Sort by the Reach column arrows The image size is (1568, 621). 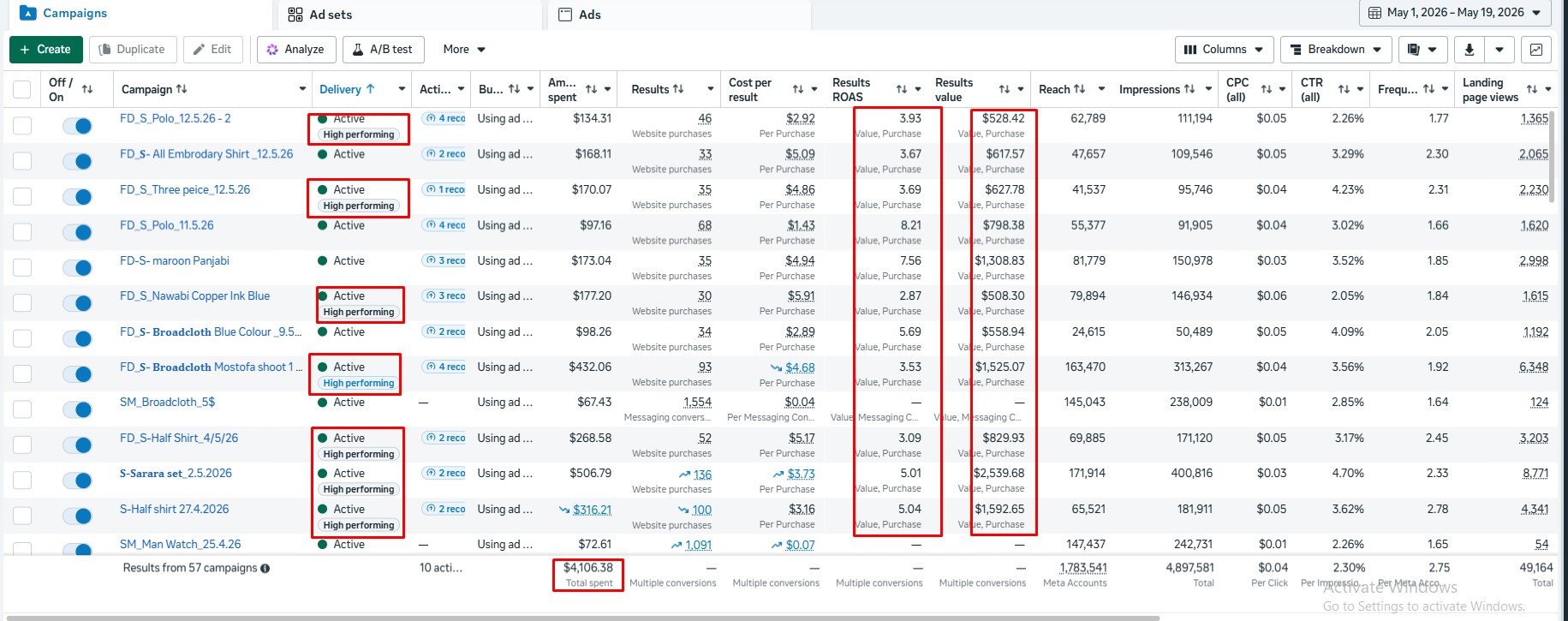1079,89
